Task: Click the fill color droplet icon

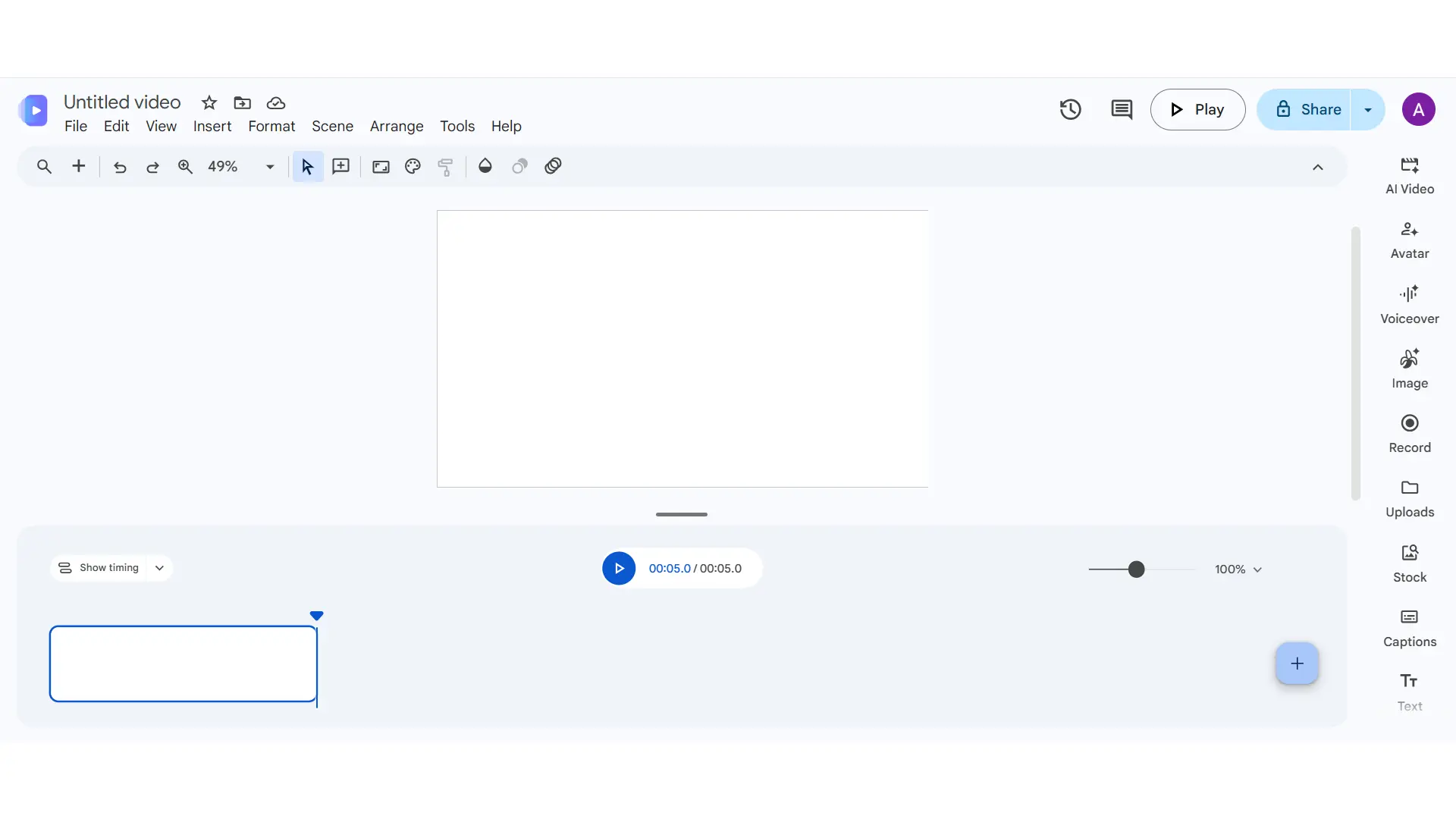Action: coord(485,166)
